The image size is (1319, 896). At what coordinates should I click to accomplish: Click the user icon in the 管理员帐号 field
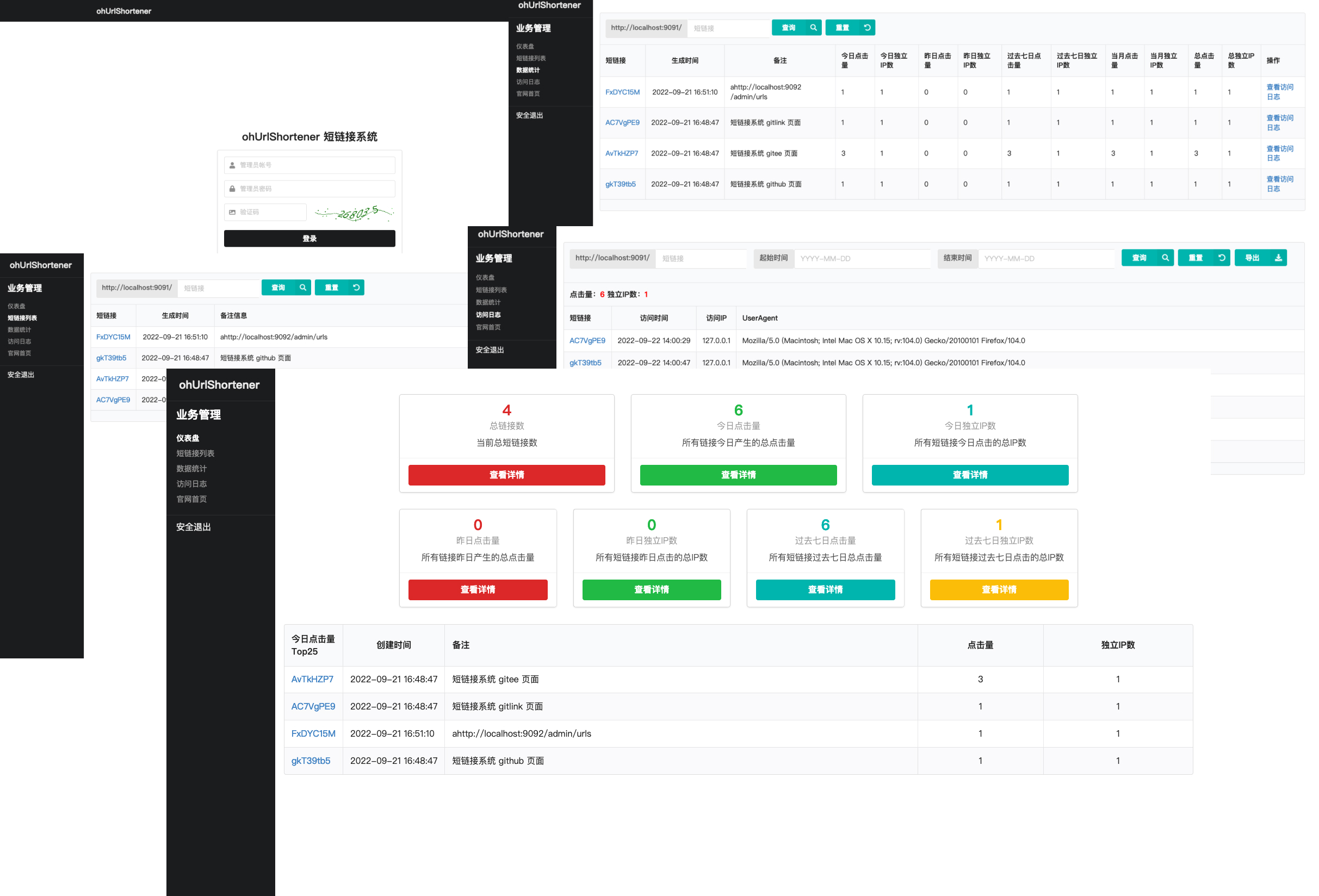[x=232, y=165]
